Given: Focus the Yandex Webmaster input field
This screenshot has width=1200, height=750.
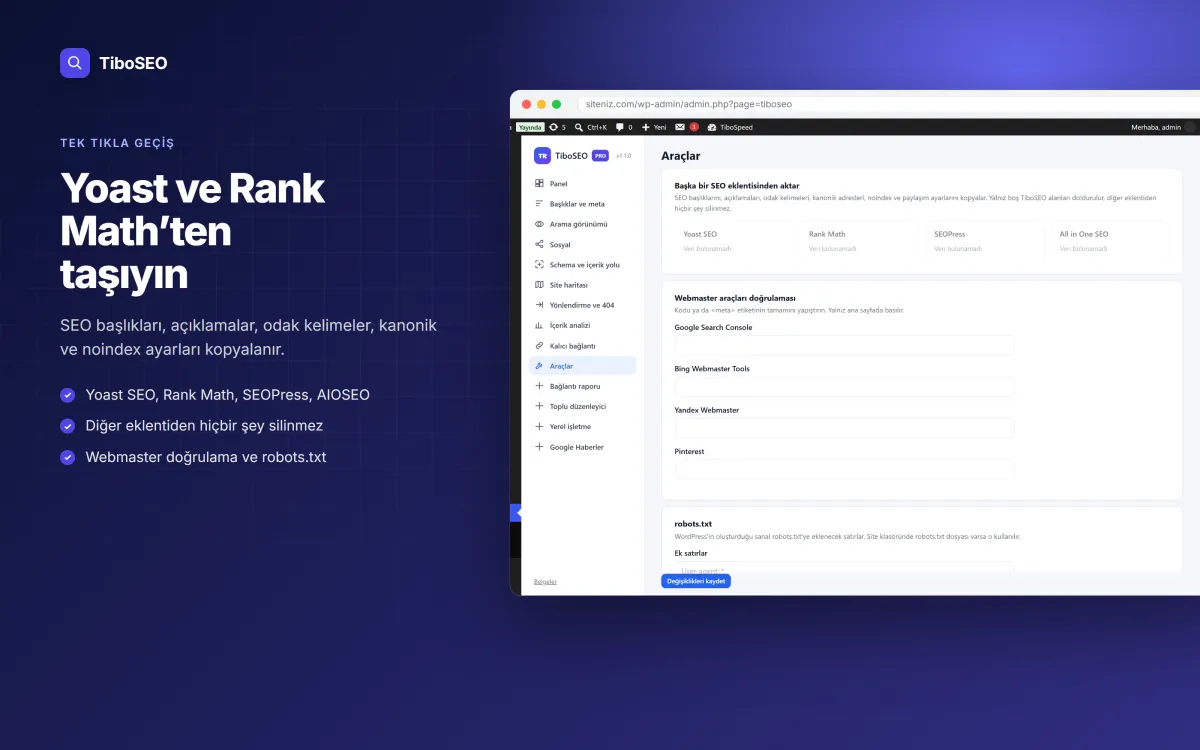Looking at the screenshot, I should coord(844,428).
